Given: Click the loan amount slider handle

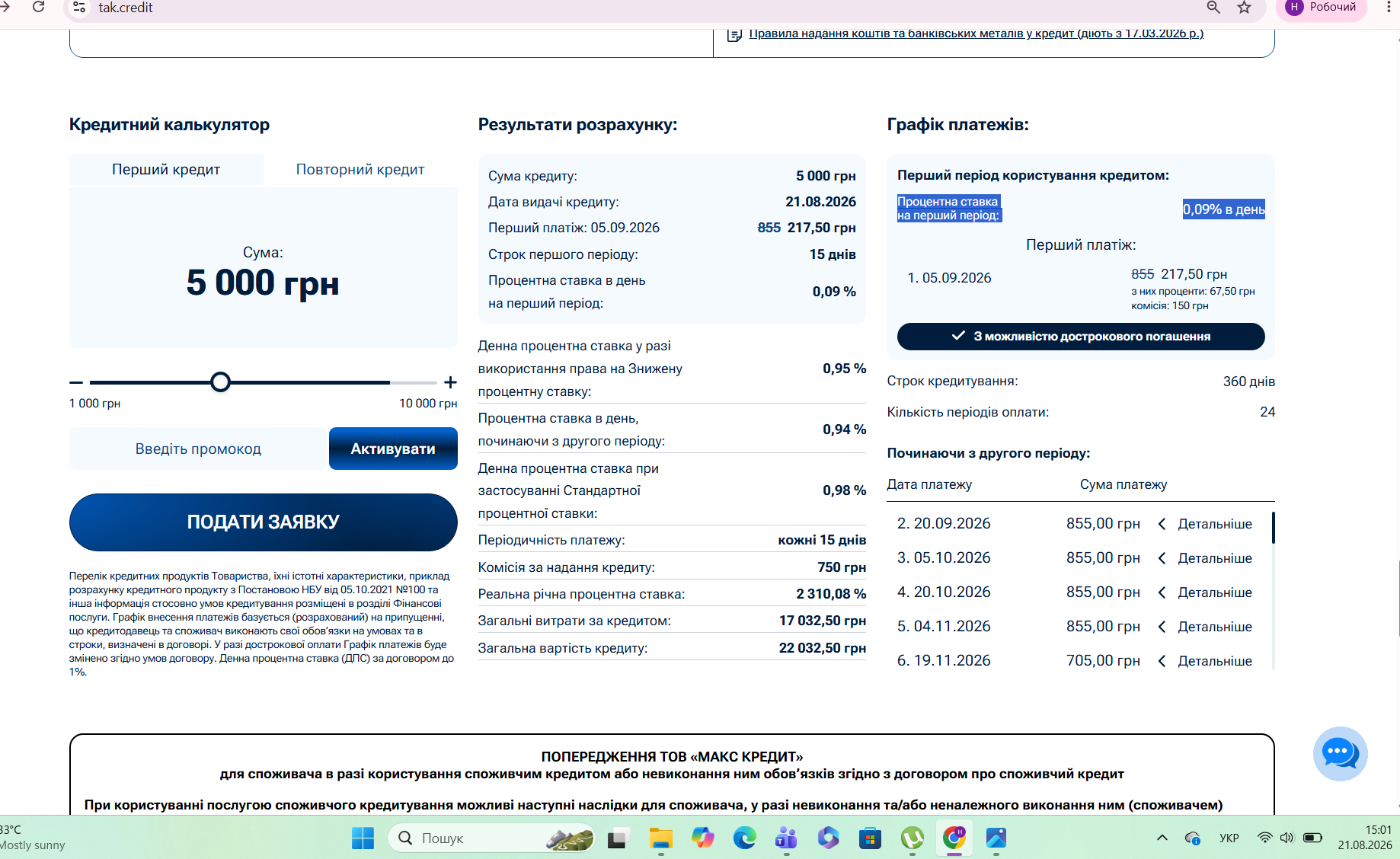Looking at the screenshot, I should coord(220,382).
